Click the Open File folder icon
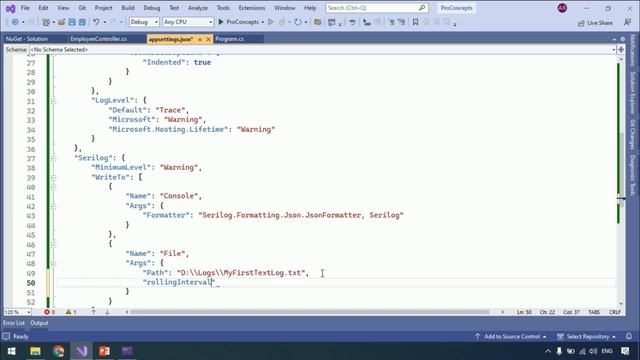 point(62,22)
